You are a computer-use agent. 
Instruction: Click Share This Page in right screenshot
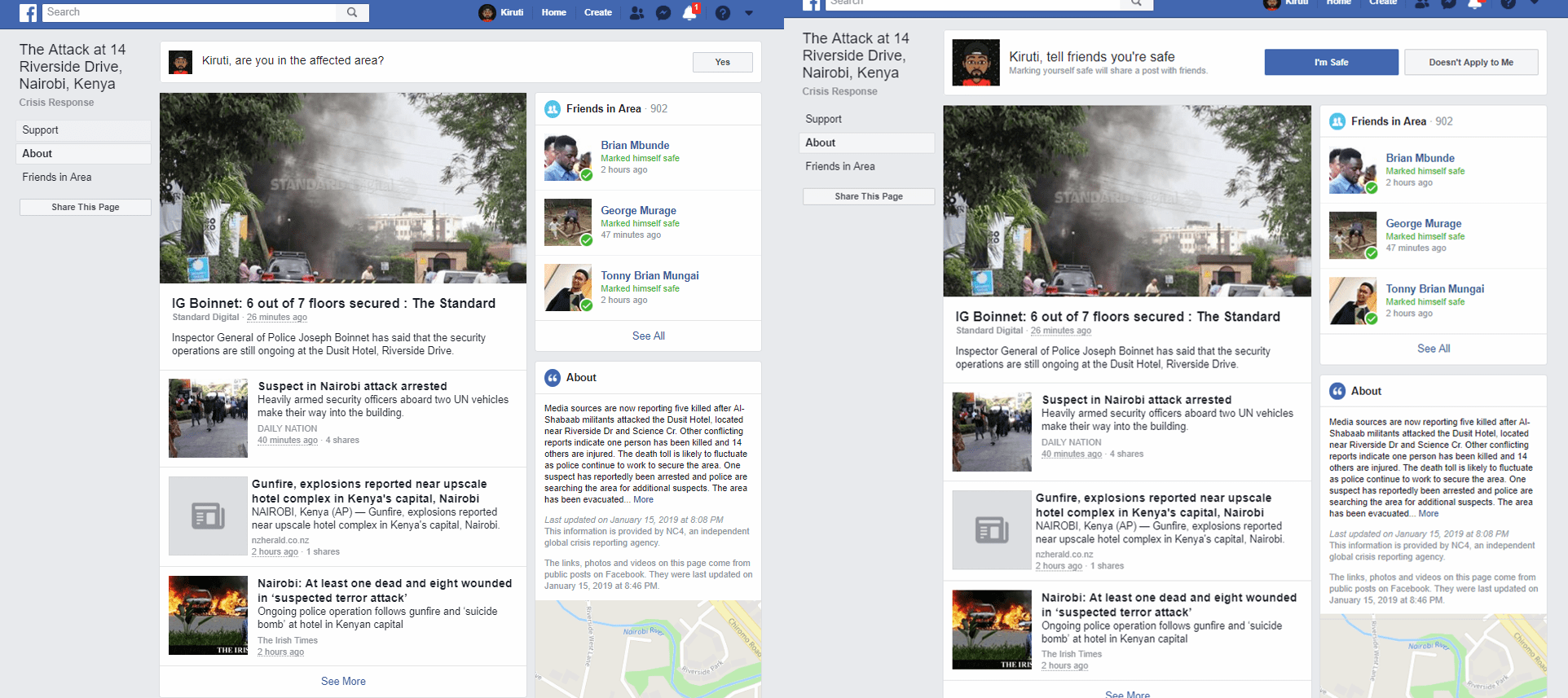[x=869, y=196]
